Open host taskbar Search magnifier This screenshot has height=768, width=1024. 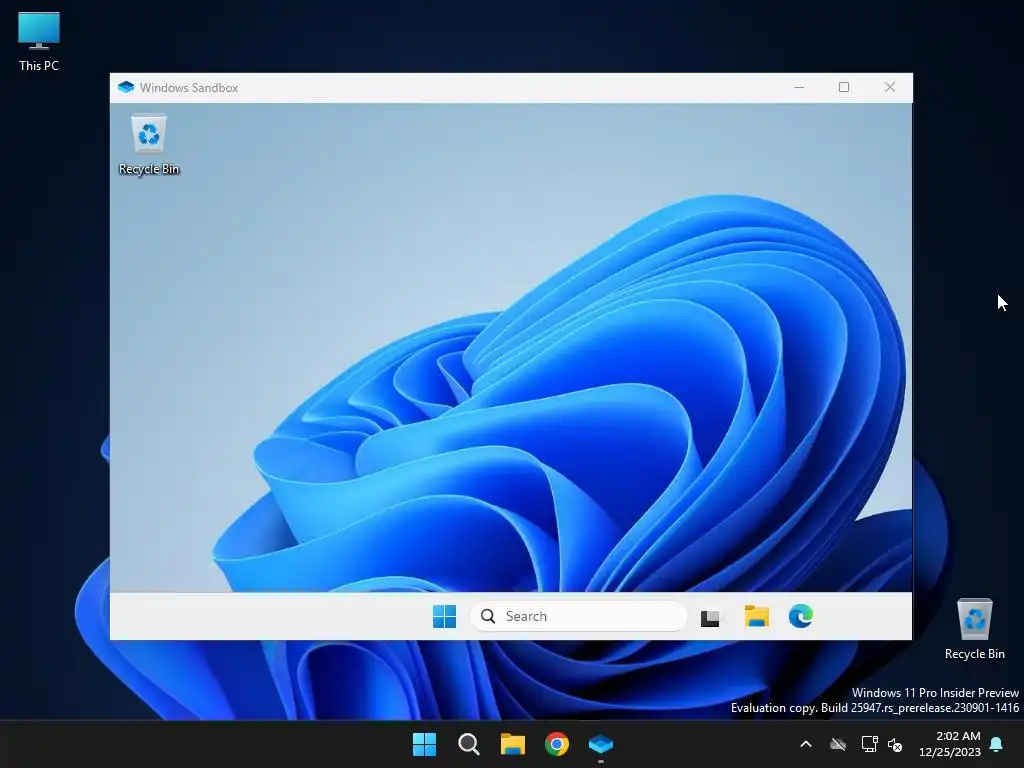(468, 744)
